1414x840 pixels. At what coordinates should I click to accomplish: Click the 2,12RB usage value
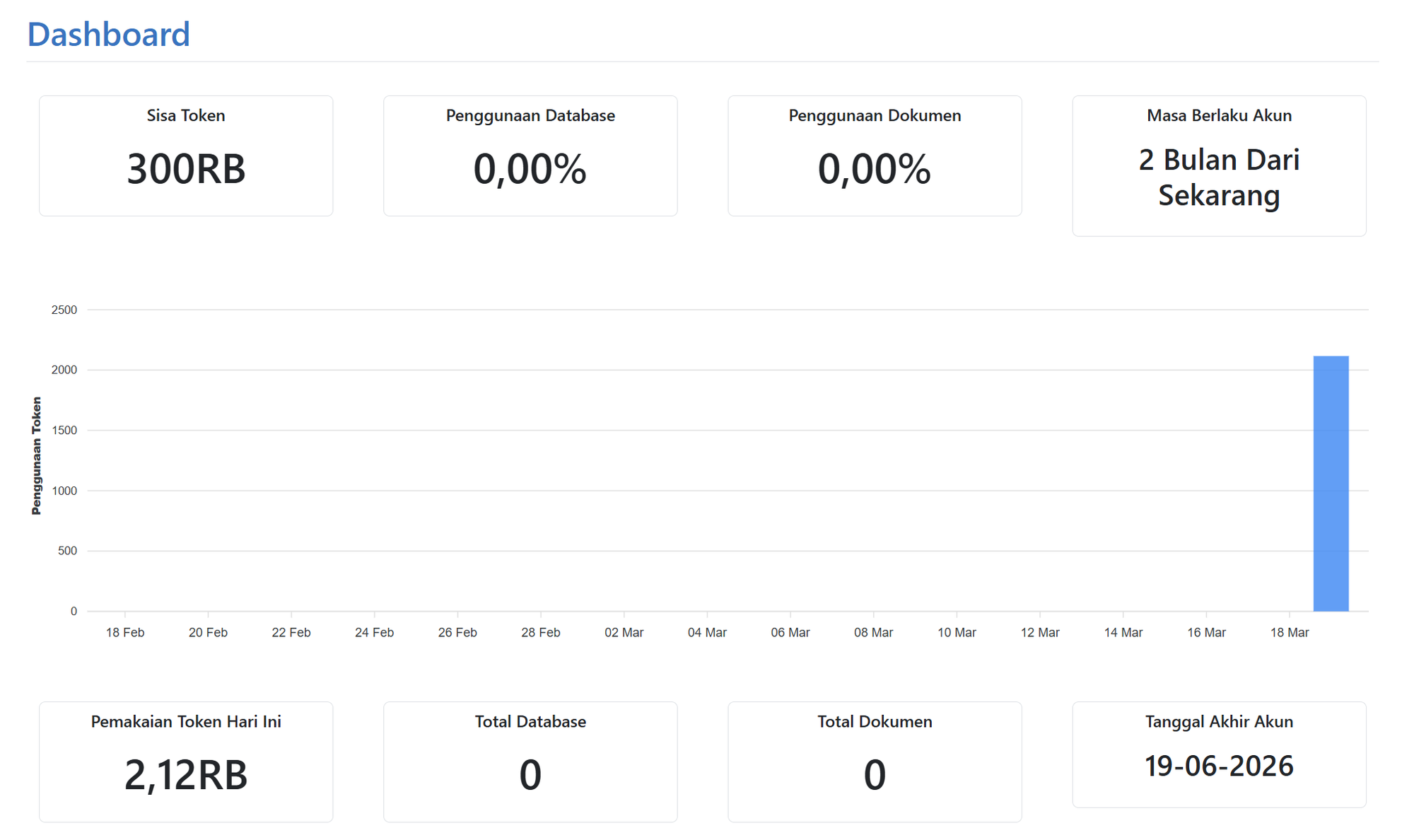pyautogui.click(x=185, y=775)
